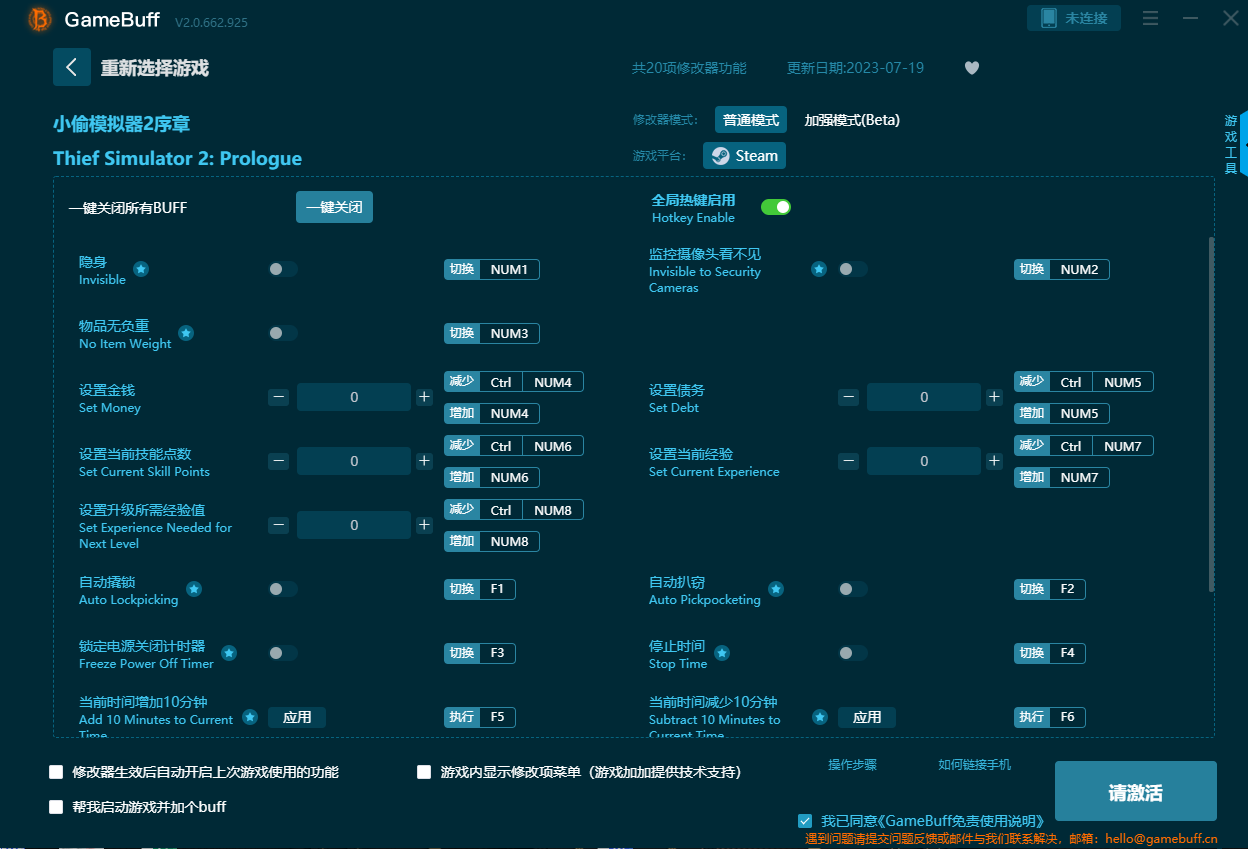Decrease Experience Needed for Next Level
The image size is (1248, 849).
point(279,525)
